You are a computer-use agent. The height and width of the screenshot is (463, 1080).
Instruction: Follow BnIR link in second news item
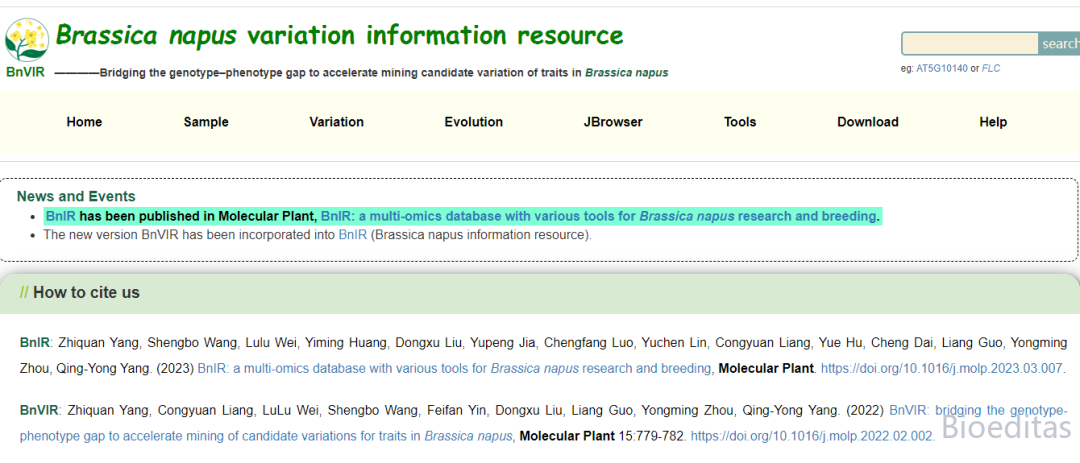click(353, 235)
